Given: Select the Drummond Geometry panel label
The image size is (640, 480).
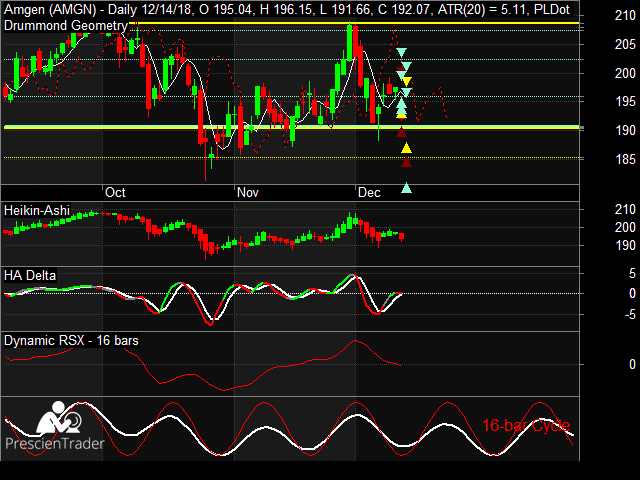Looking at the screenshot, I should pos(65,26).
